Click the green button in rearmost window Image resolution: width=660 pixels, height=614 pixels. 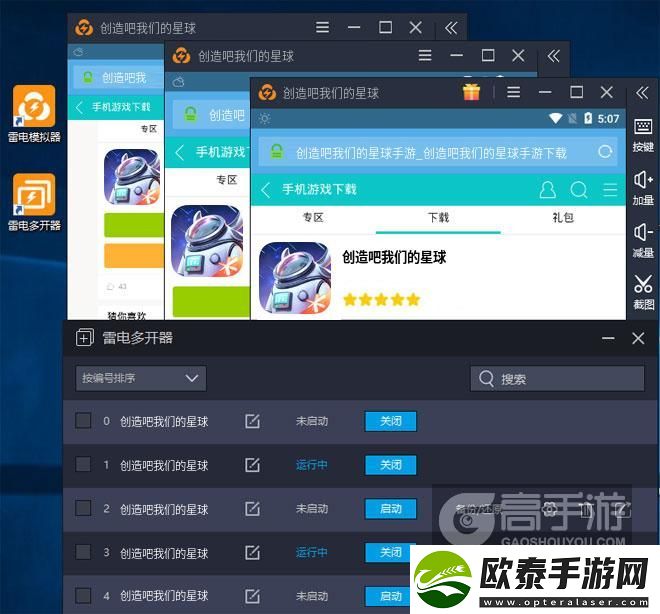(x=134, y=225)
